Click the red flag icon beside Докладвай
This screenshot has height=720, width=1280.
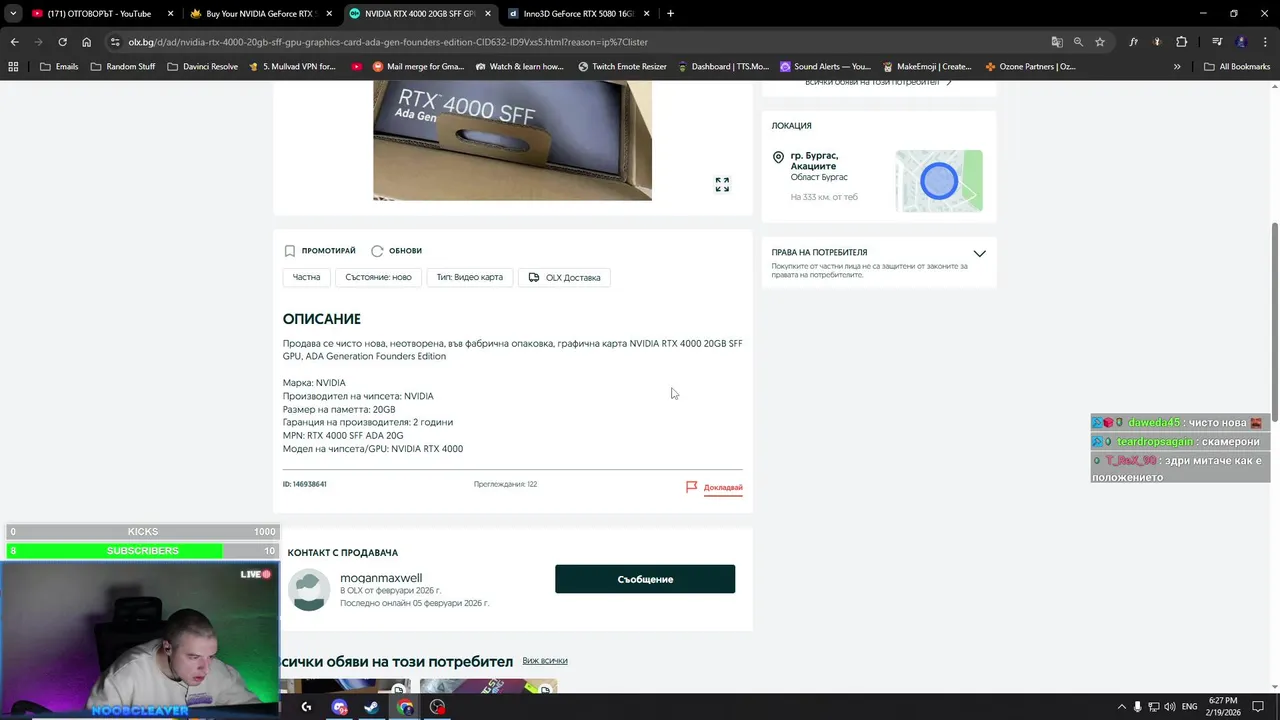(691, 487)
